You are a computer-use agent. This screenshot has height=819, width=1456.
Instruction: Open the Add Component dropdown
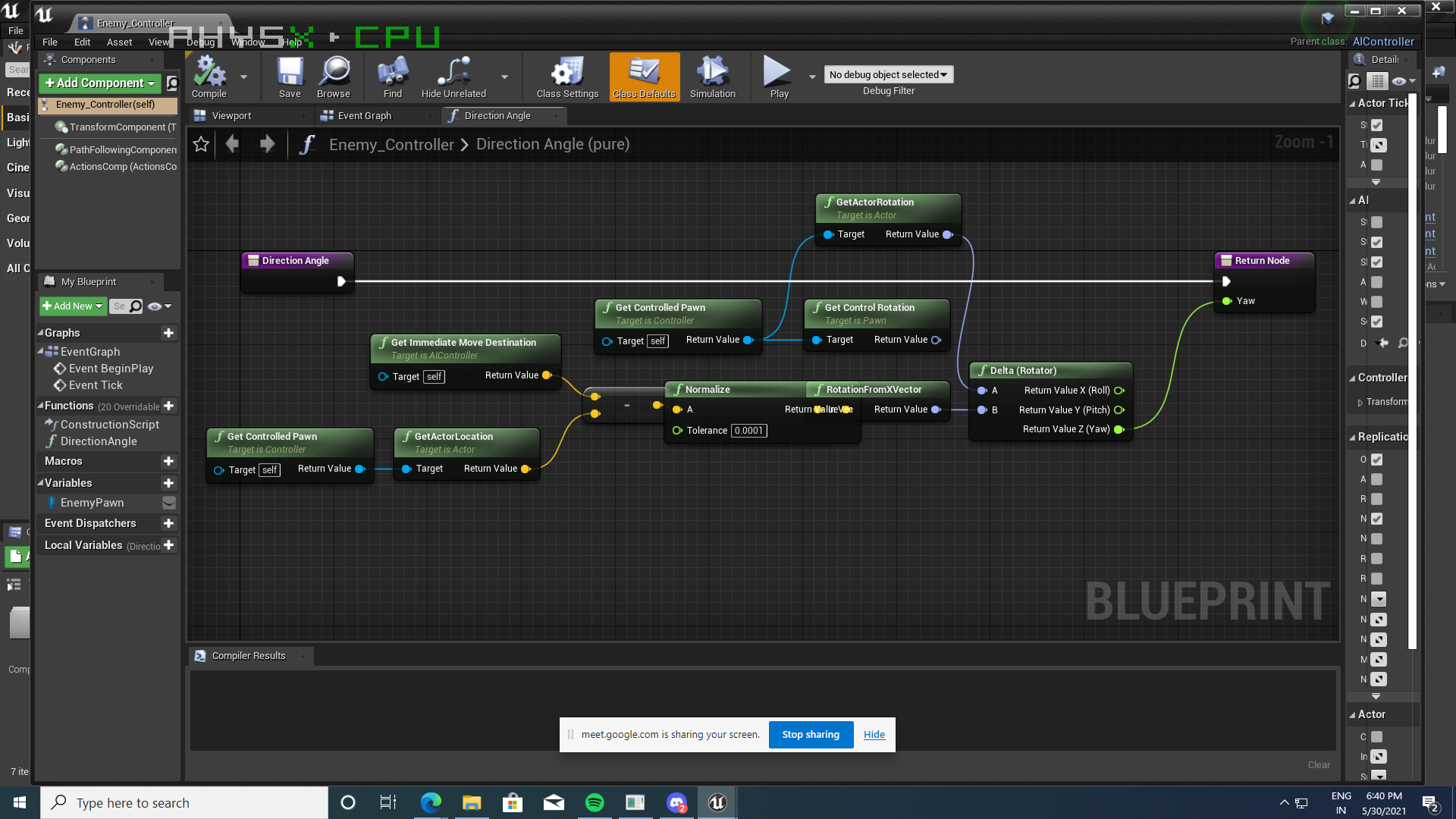coord(99,83)
